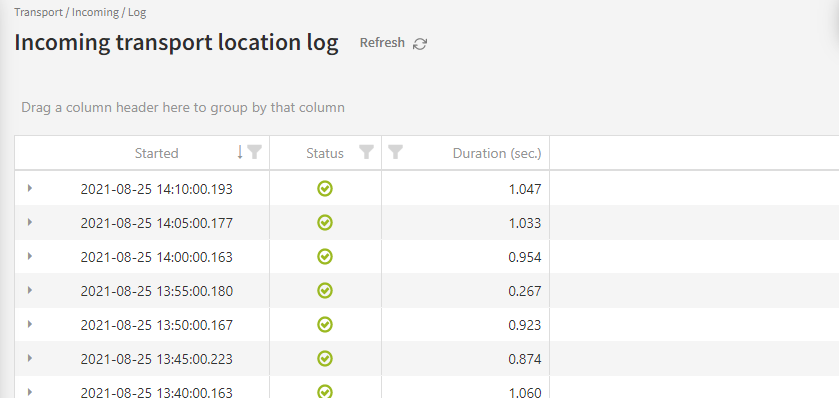Go to Incoming breadcrumb link
The width and height of the screenshot is (839, 398).
tap(95, 12)
